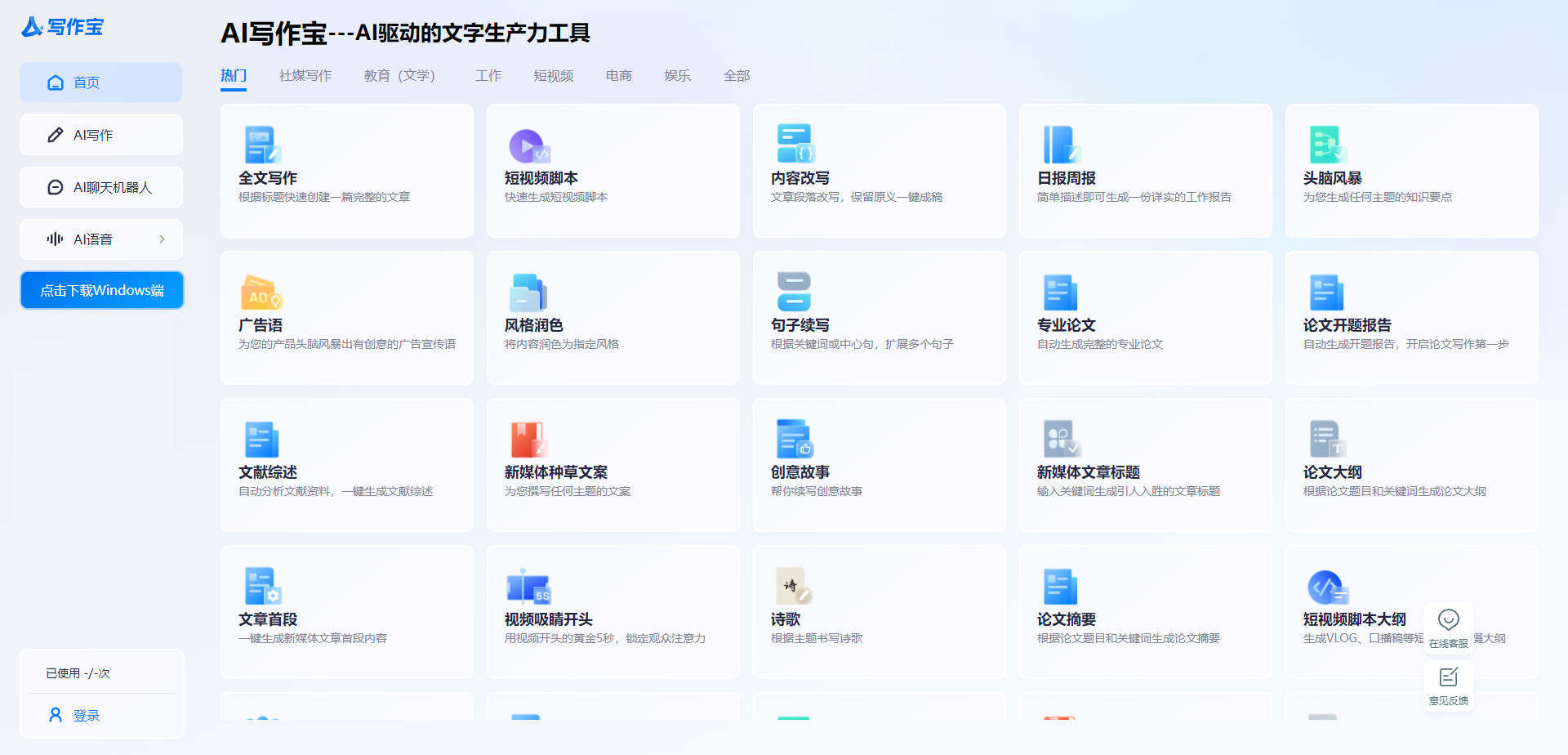Click the 登录 login link
The width and height of the screenshot is (1568, 755).
pos(87,716)
